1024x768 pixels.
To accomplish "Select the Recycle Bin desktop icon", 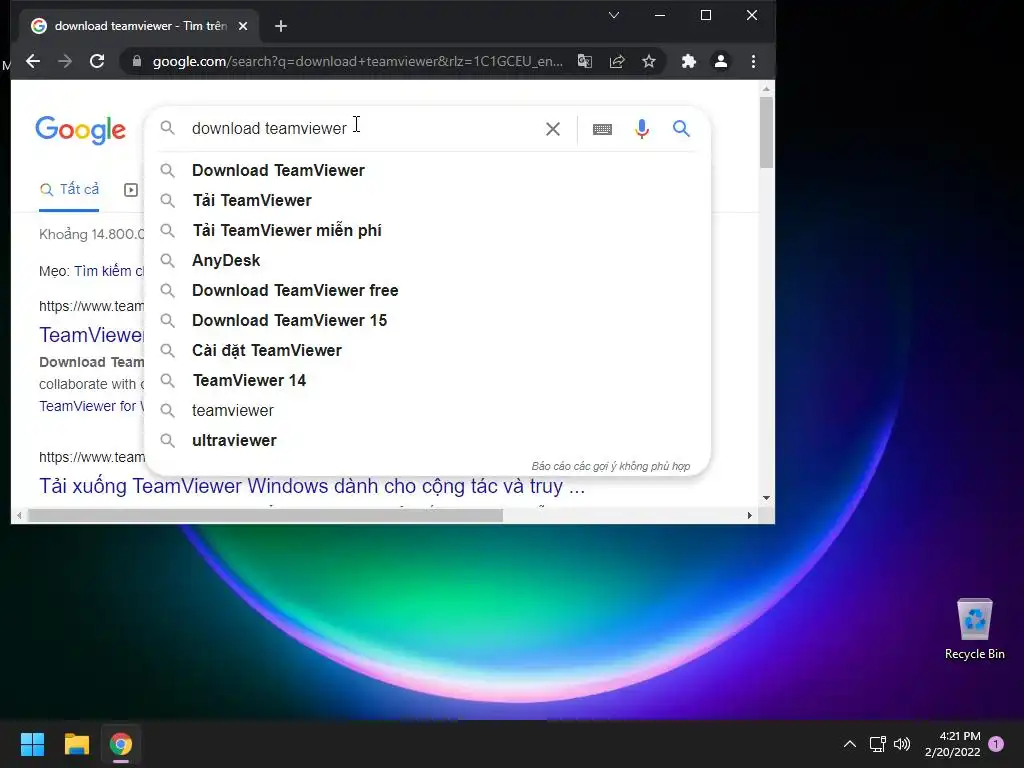I will point(974,629).
